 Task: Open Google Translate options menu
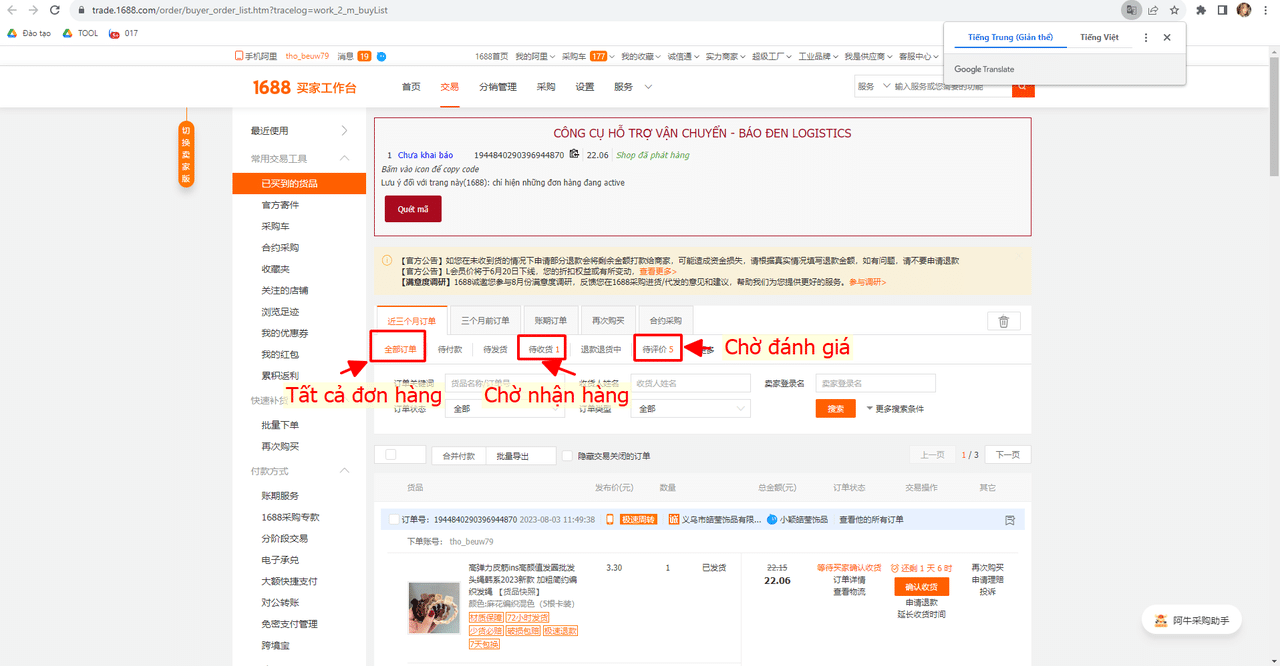tap(1146, 37)
